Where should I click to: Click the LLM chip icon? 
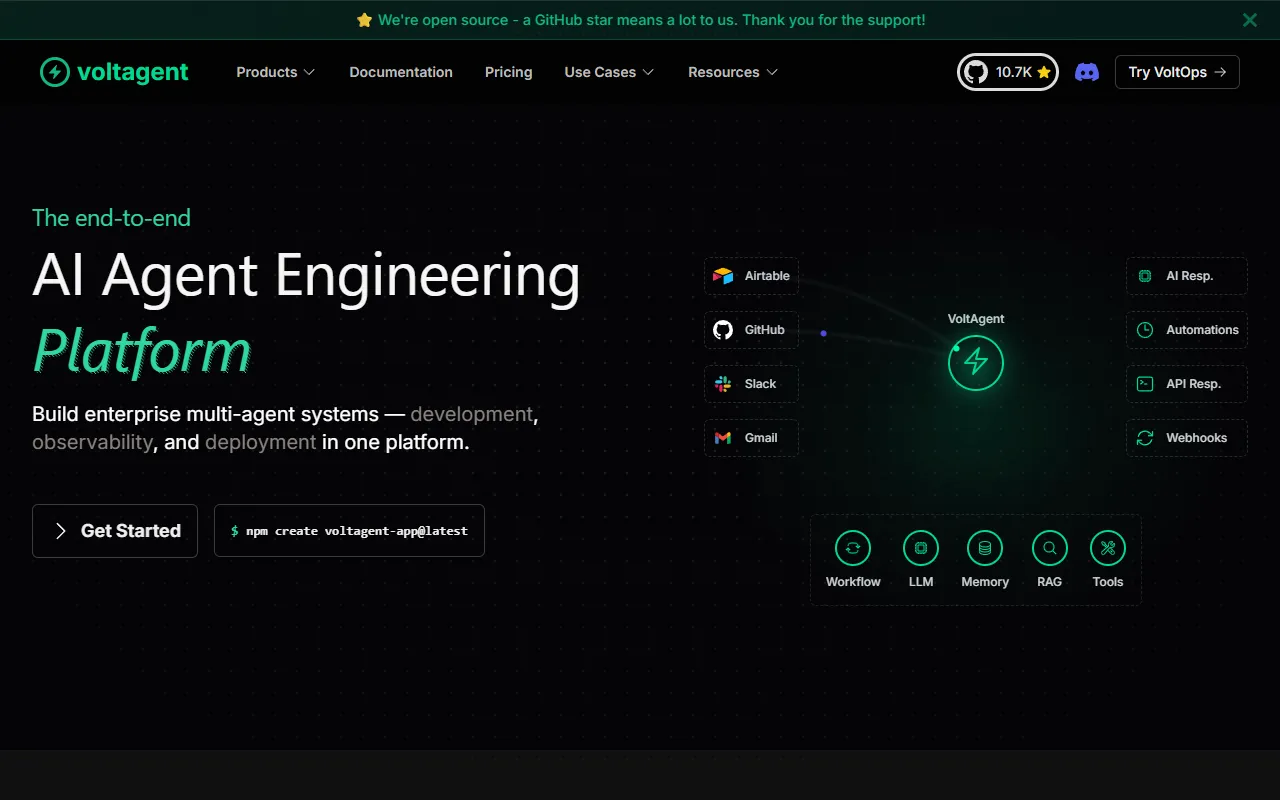[921, 548]
